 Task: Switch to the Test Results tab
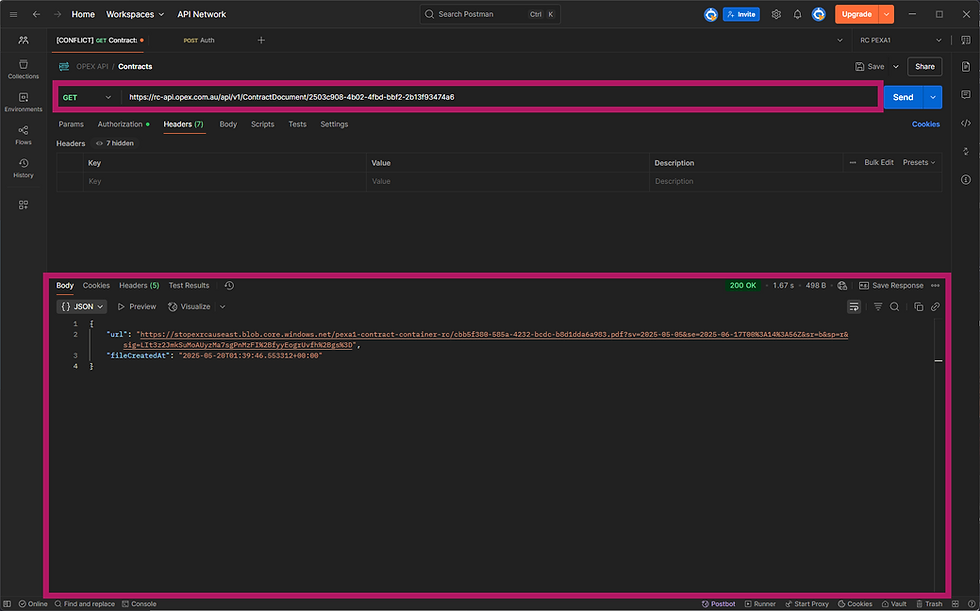[189, 286]
